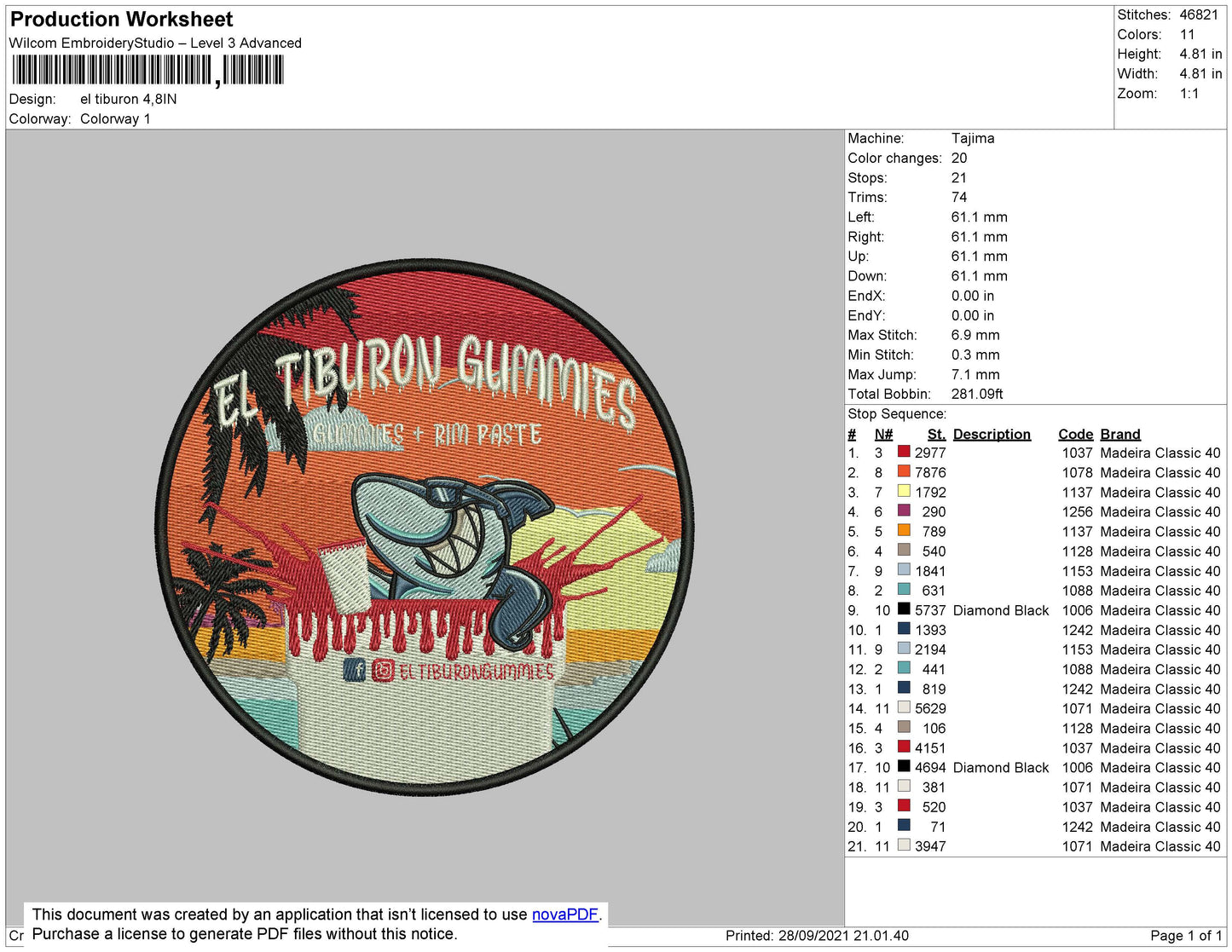This screenshot has width=1232, height=952.
Task: Click stitch count 5737 in stop 9 row
Action: (930, 610)
